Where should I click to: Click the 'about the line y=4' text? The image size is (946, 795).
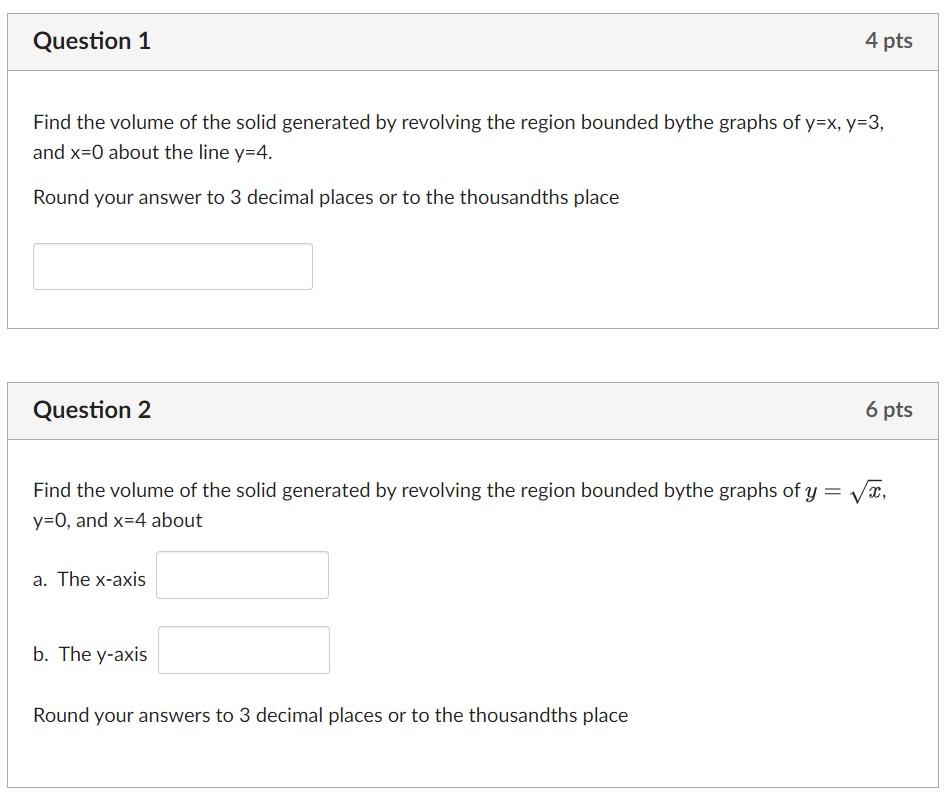click(x=190, y=152)
